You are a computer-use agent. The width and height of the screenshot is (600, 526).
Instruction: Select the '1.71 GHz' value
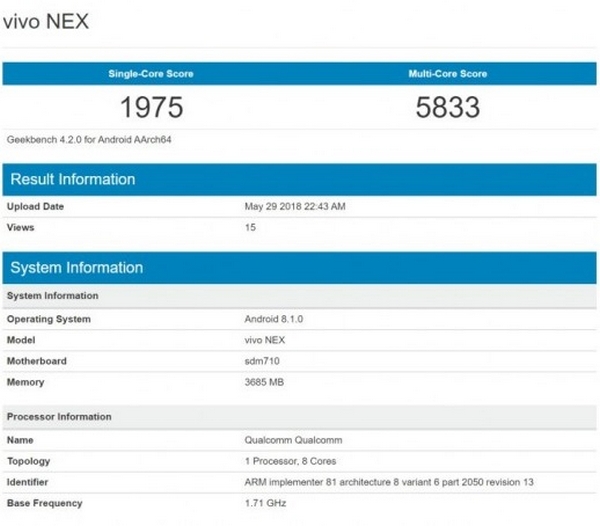pos(265,503)
